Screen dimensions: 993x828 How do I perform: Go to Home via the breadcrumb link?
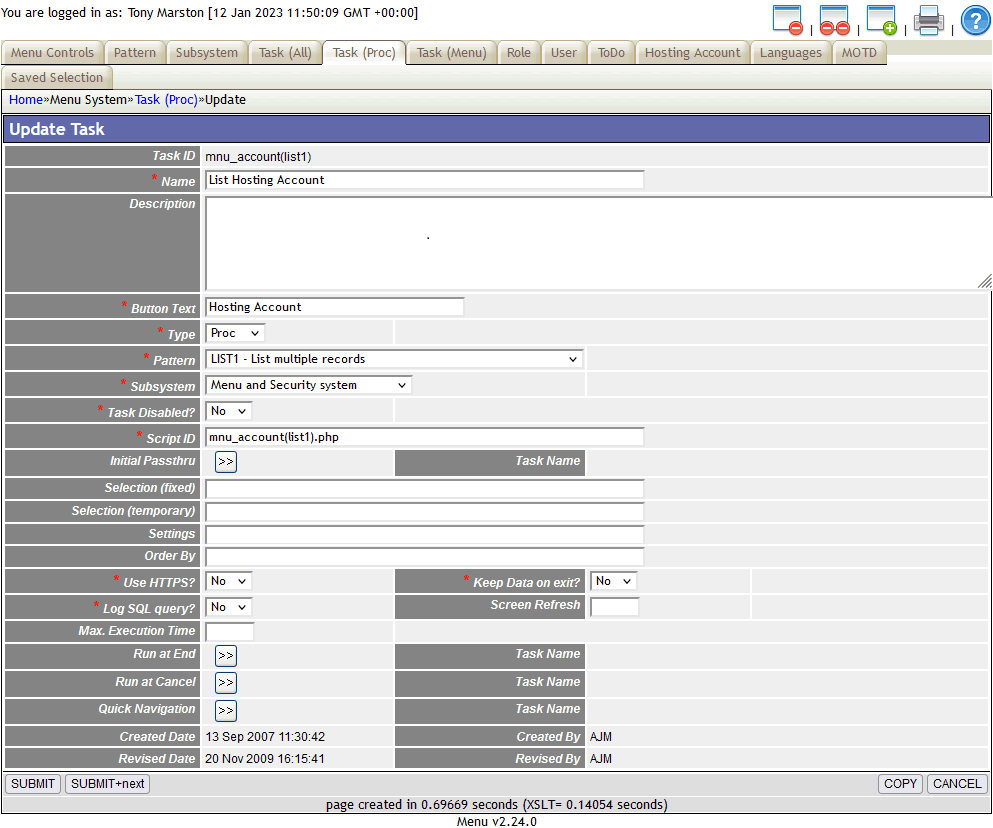[26, 99]
